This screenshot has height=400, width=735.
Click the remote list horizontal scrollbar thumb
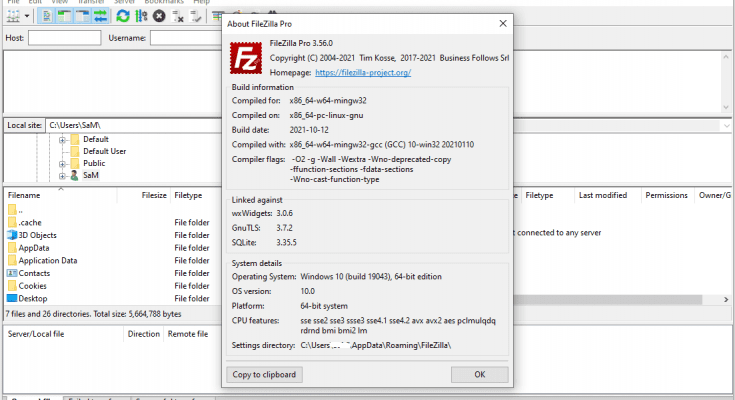coord(608,300)
